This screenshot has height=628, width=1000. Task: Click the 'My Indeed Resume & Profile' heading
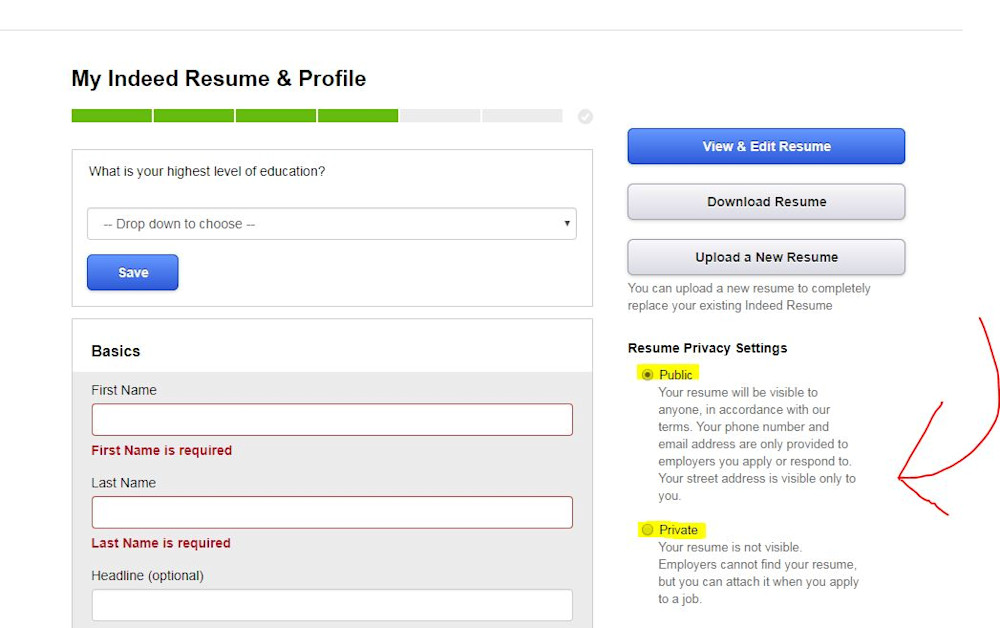[x=219, y=78]
